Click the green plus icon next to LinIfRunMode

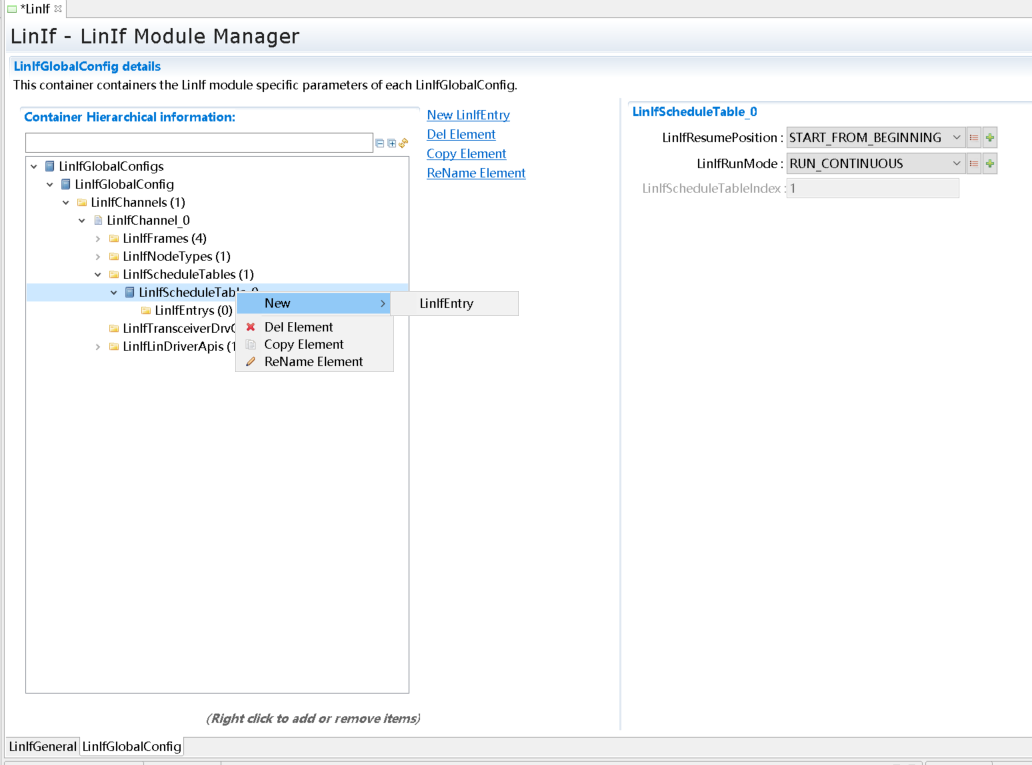pyautogui.click(x=990, y=164)
